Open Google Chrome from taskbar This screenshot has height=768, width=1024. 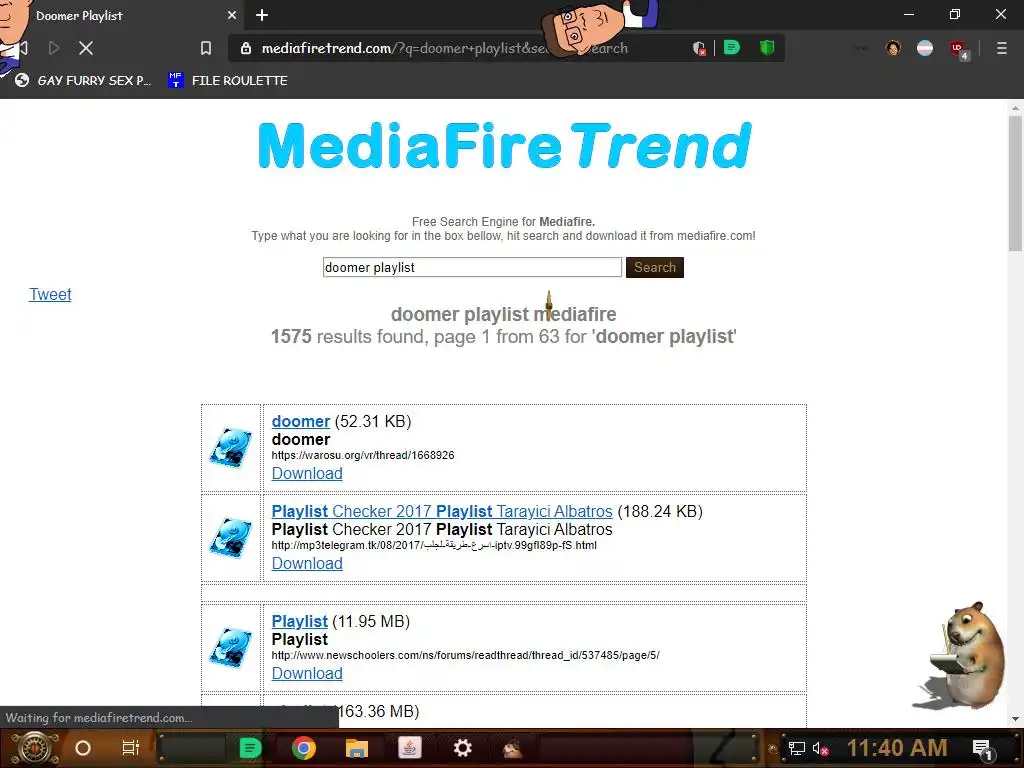pyautogui.click(x=304, y=748)
